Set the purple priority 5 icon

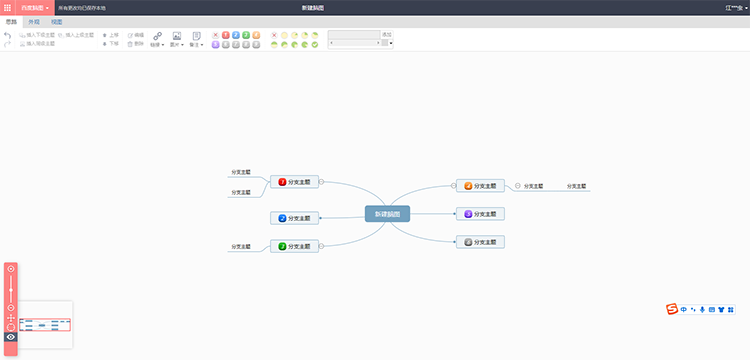point(216,44)
